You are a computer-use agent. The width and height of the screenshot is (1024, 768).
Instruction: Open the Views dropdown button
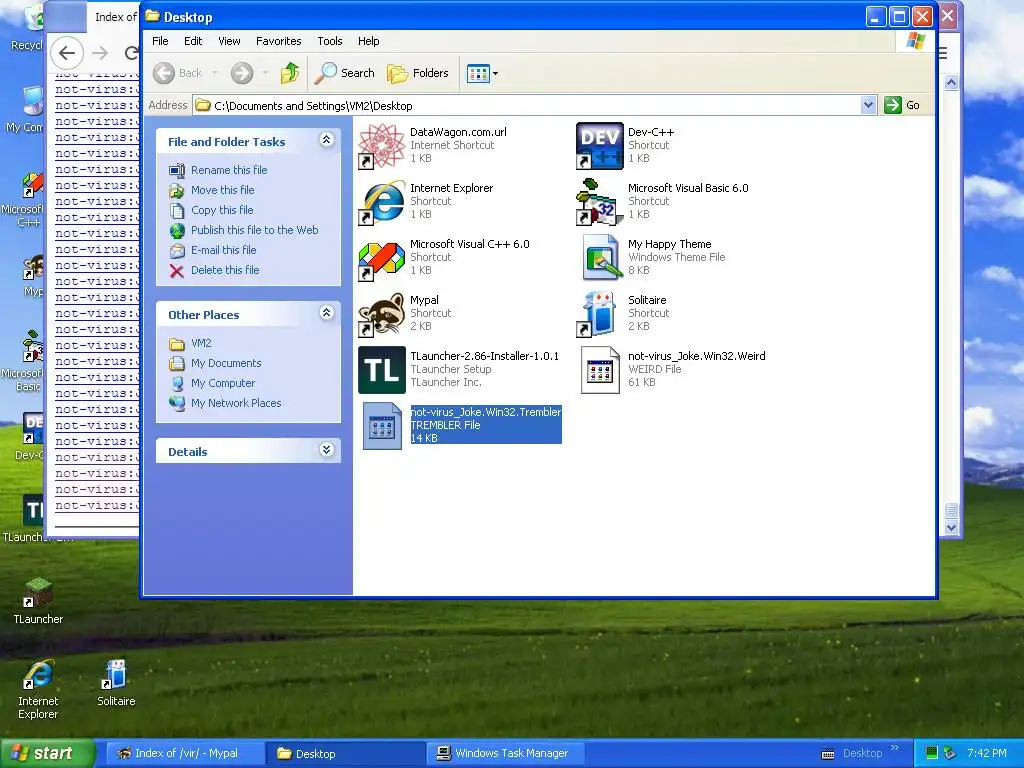click(x=482, y=73)
